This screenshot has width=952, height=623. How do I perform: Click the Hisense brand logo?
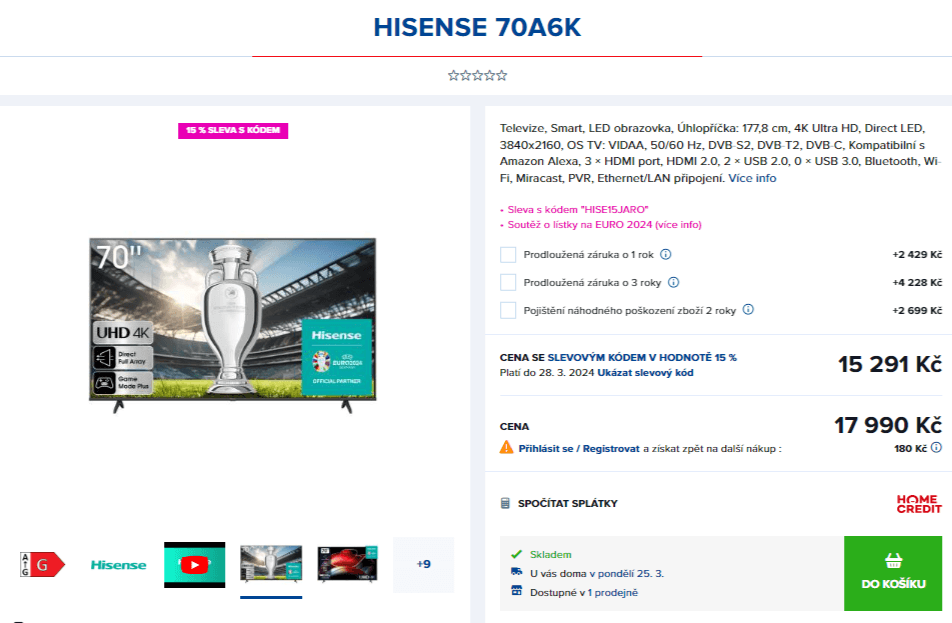118,565
